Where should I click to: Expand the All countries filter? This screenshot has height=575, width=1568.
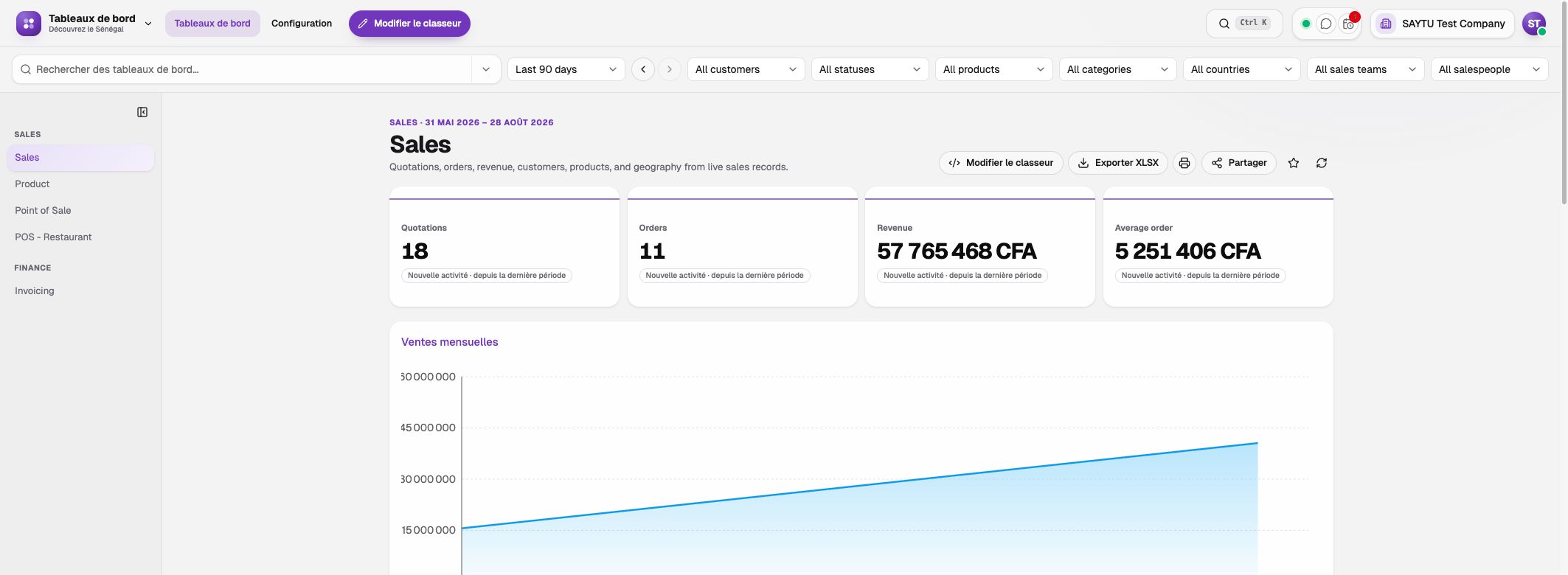pos(1241,69)
